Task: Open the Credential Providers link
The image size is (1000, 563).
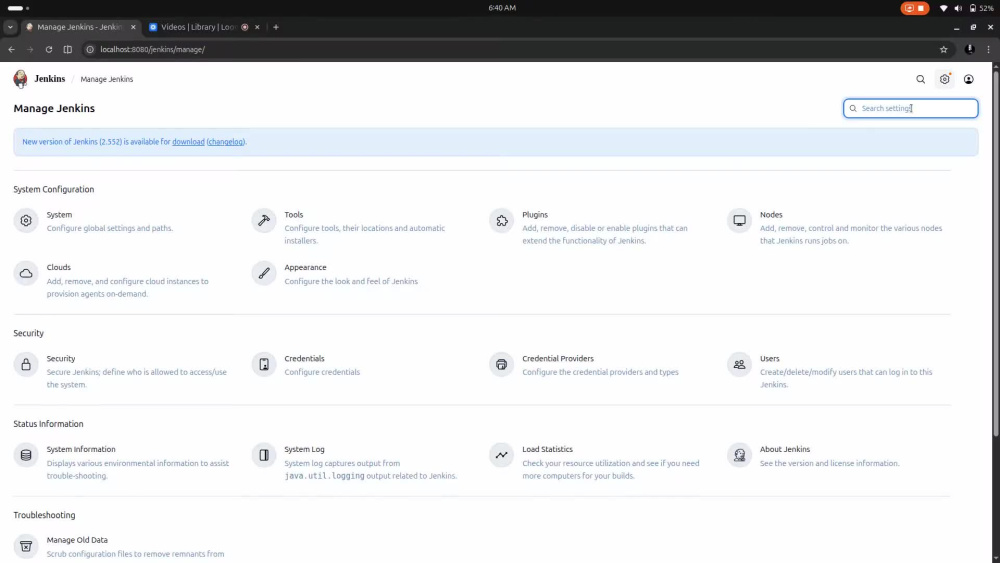Action: [557, 358]
